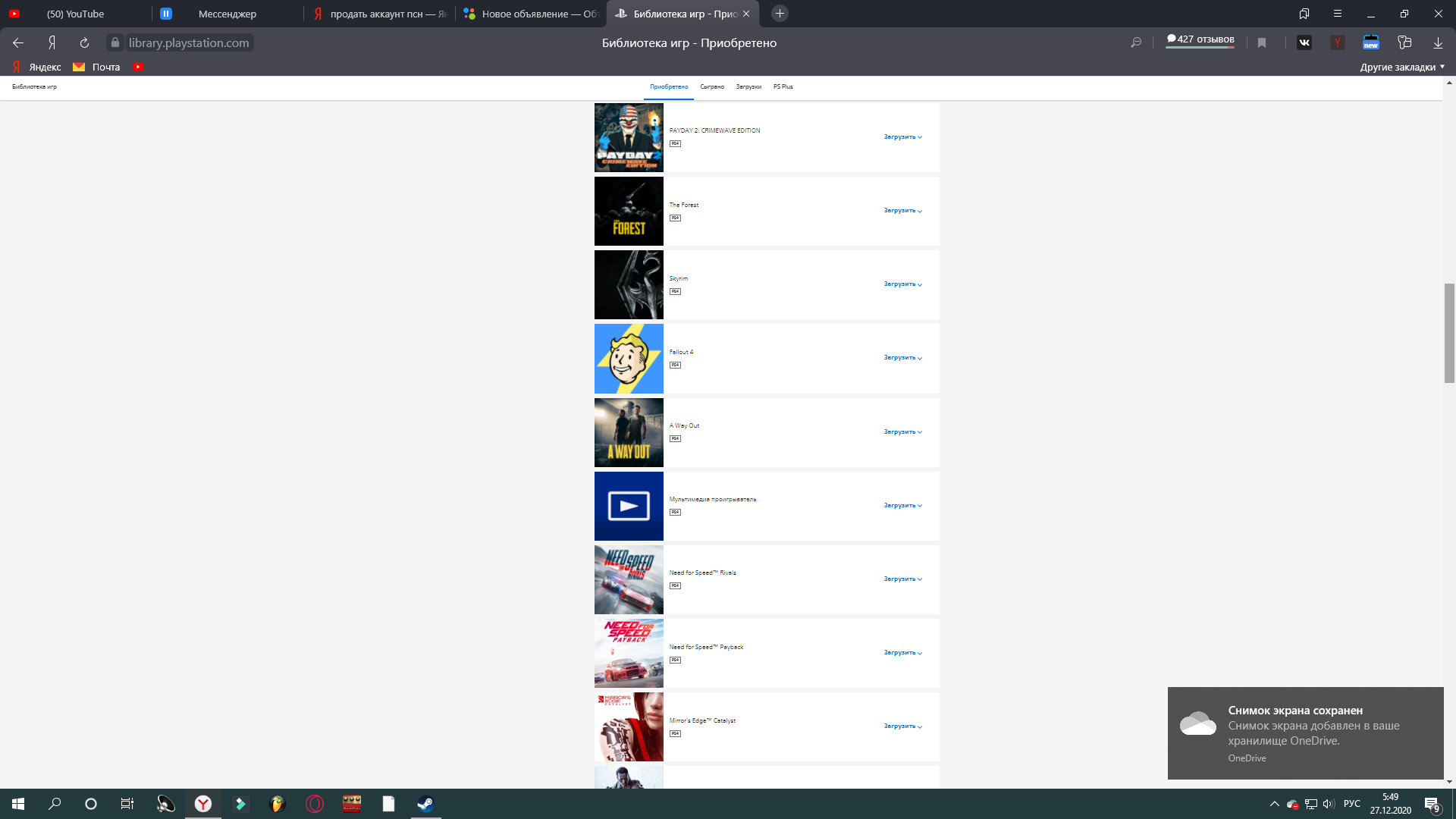Open A Way Out cover thumbnail
The width and height of the screenshot is (1456, 819).
tap(629, 432)
